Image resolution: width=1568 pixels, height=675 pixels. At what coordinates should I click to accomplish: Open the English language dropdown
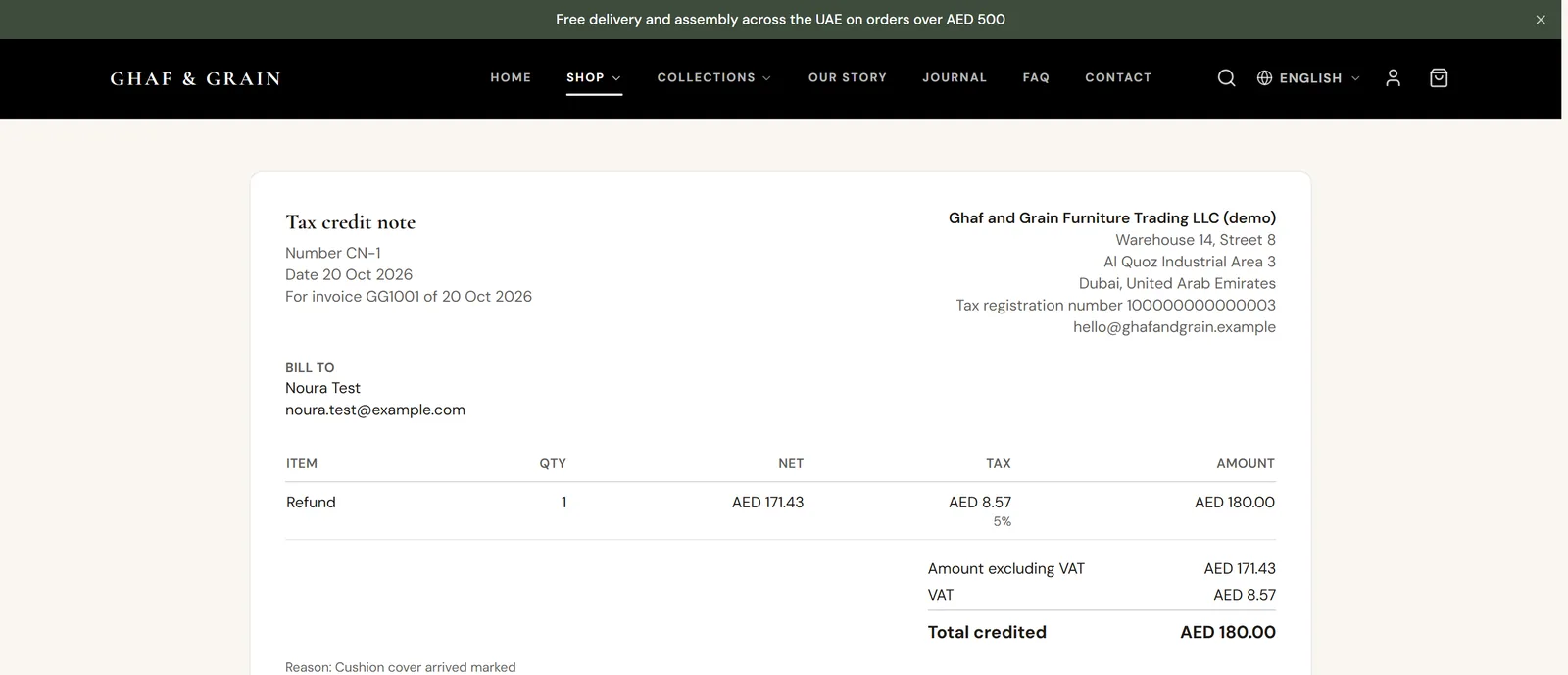coord(1309,78)
